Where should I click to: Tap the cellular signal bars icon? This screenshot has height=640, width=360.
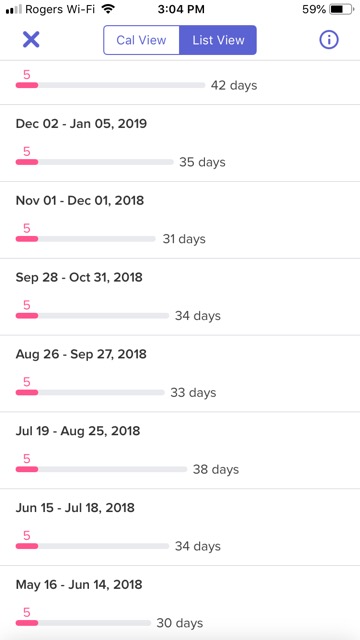13,10
